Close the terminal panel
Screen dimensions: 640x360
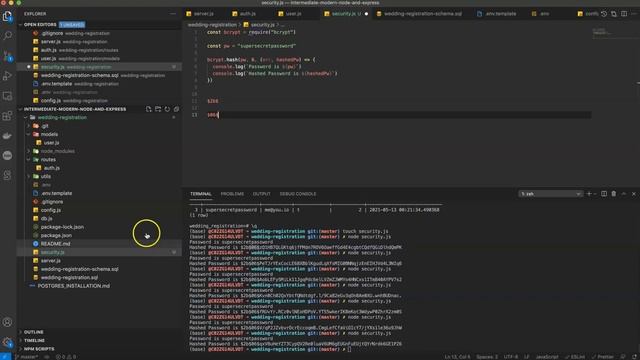(633, 194)
